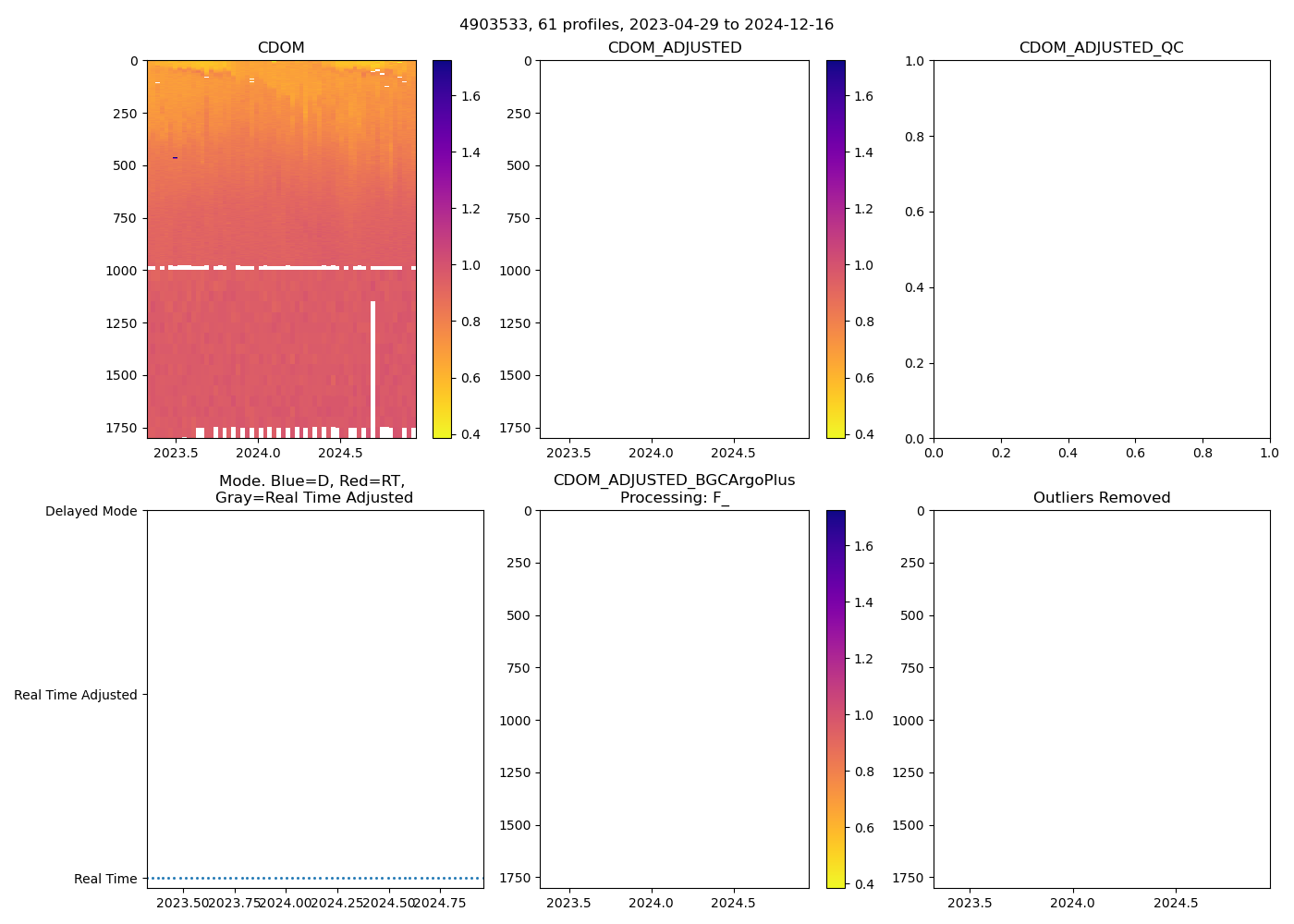Click the colorbar beside the BGCArgoPlus plot
This screenshot has height=924, width=1294.
(x=836, y=699)
